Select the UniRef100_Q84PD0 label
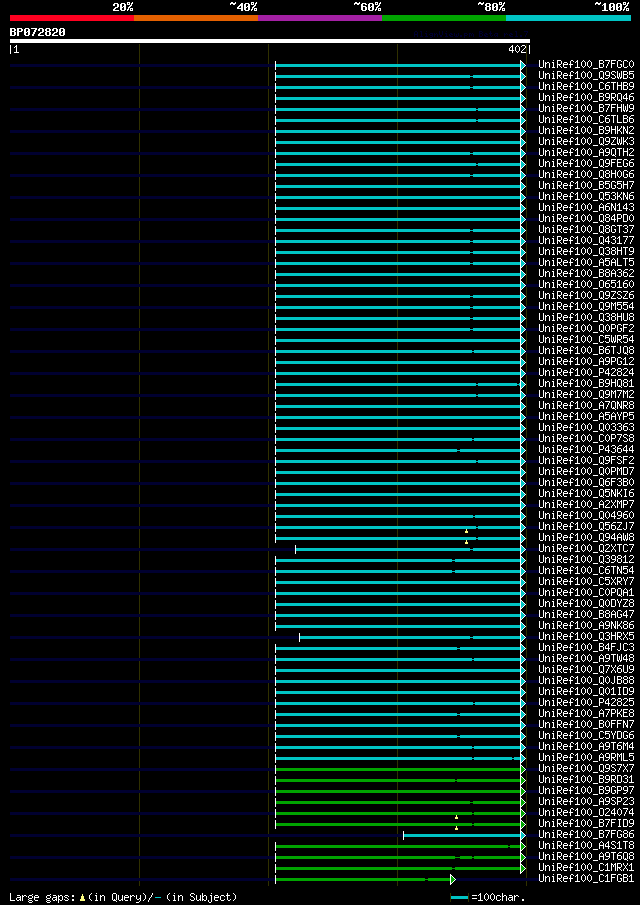The height and width of the screenshot is (905, 640). point(586,218)
